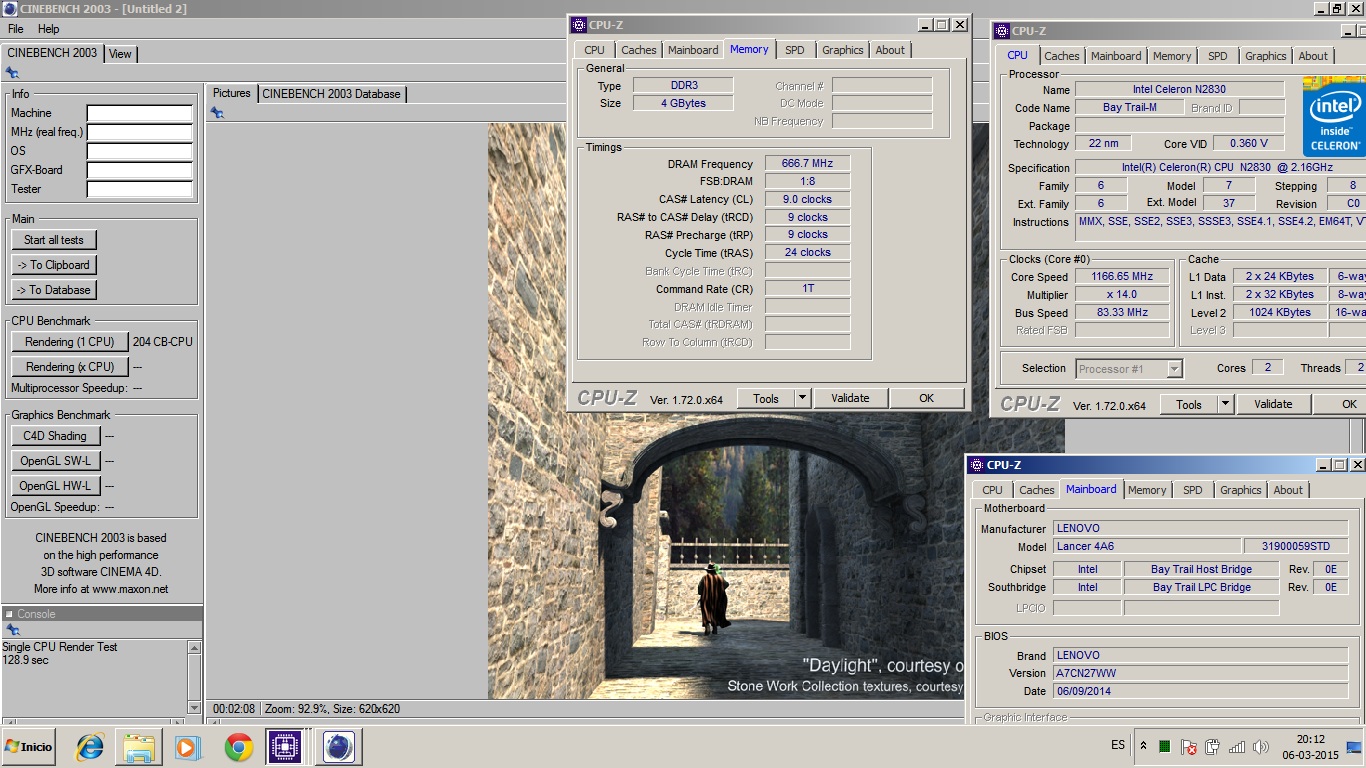This screenshot has height=768, width=1366.
Task: Click the -> To Clipboard button
Action: [54, 265]
